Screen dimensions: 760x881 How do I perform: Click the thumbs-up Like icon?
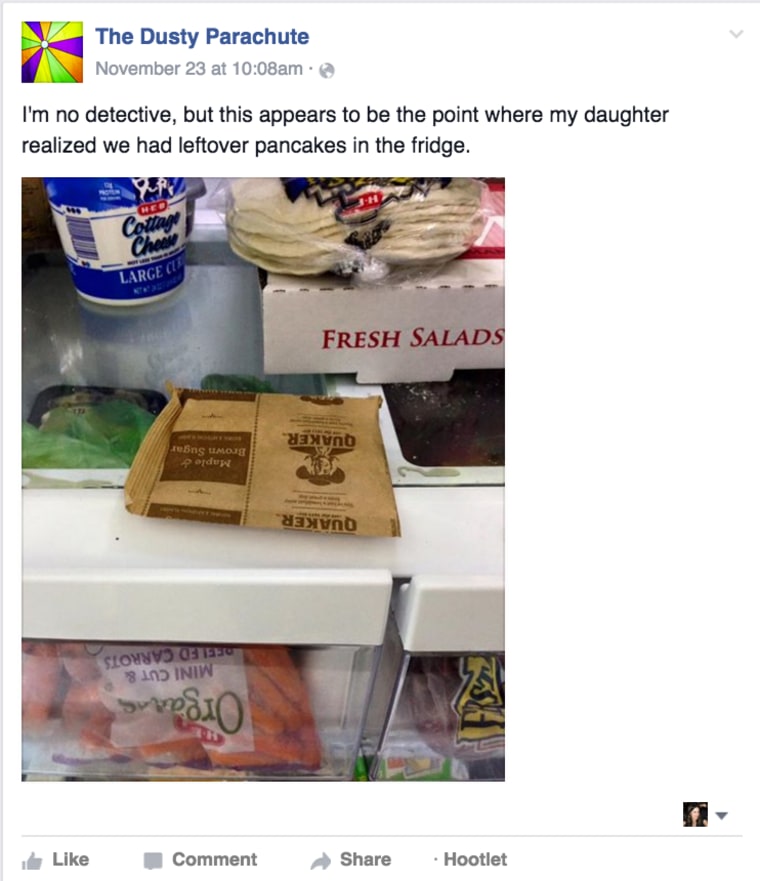click(x=32, y=860)
